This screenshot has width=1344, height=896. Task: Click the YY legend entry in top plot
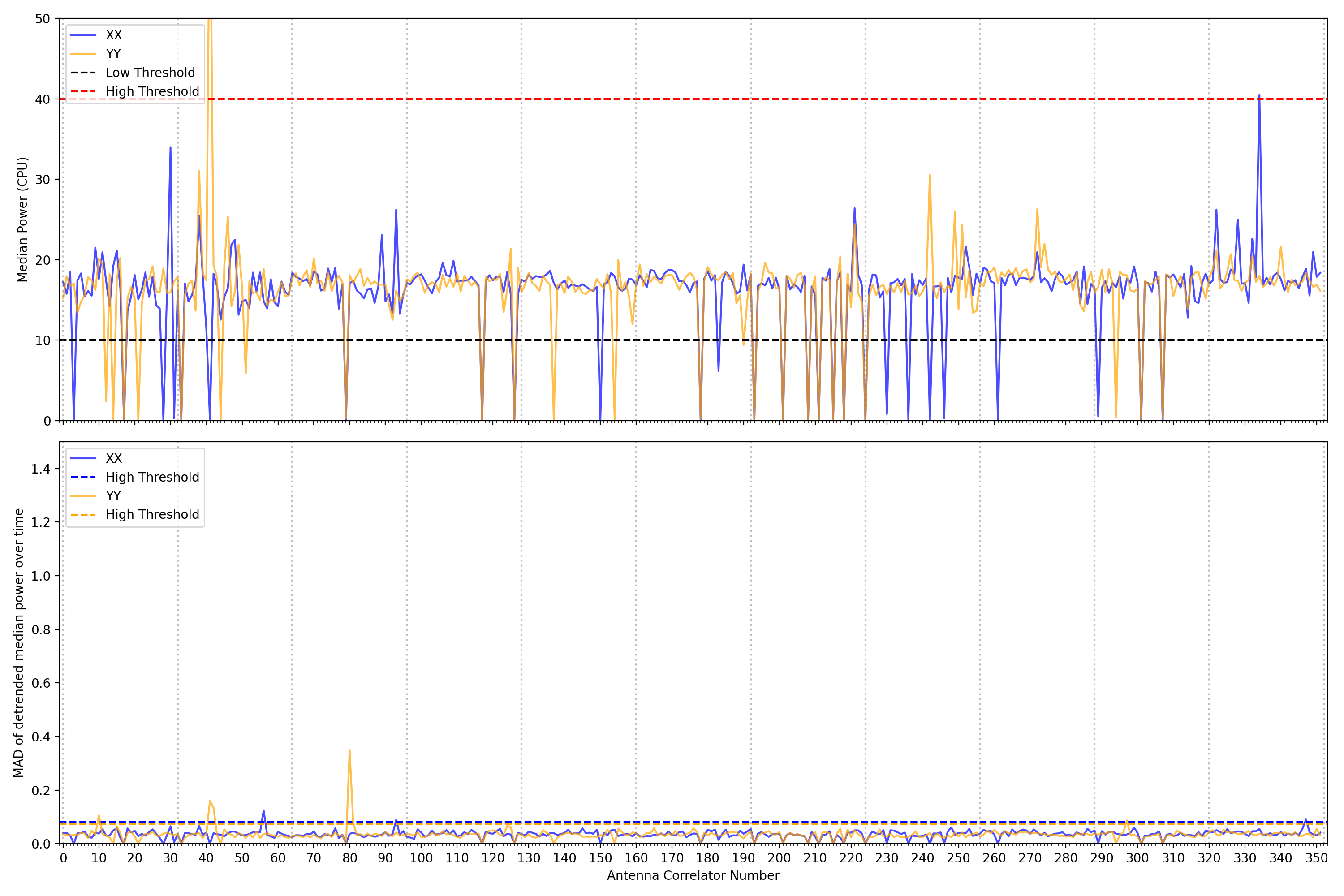click(113, 54)
